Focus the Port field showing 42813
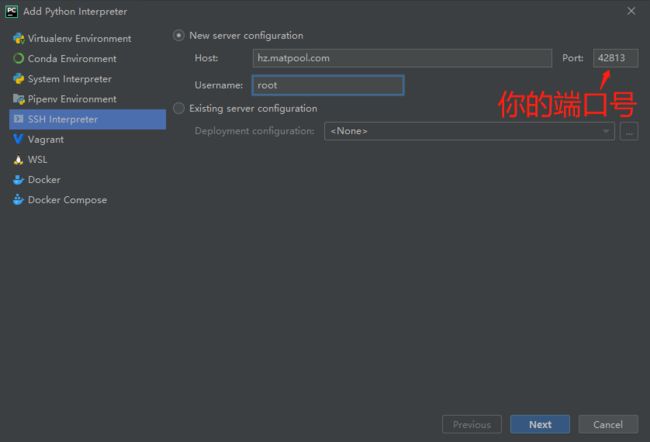The height and width of the screenshot is (442, 650). pyautogui.click(x=616, y=58)
